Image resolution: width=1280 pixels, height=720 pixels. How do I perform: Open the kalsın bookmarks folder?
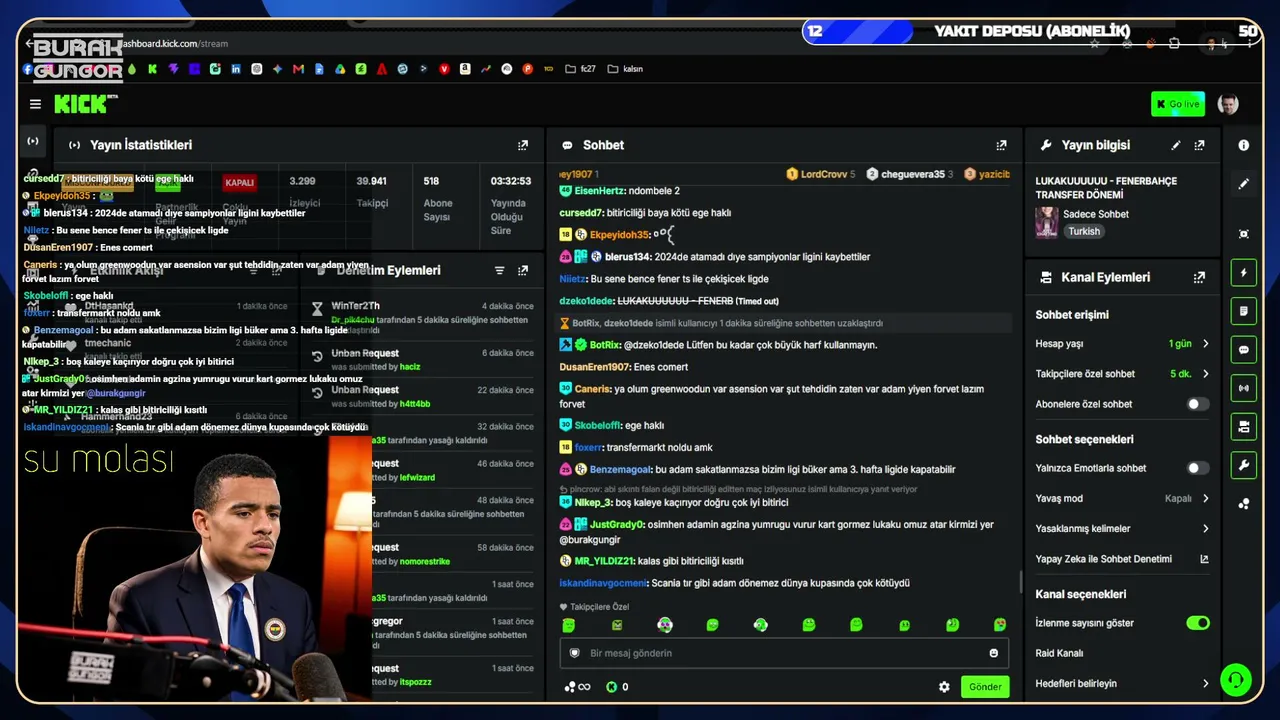click(x=625, y=69)
